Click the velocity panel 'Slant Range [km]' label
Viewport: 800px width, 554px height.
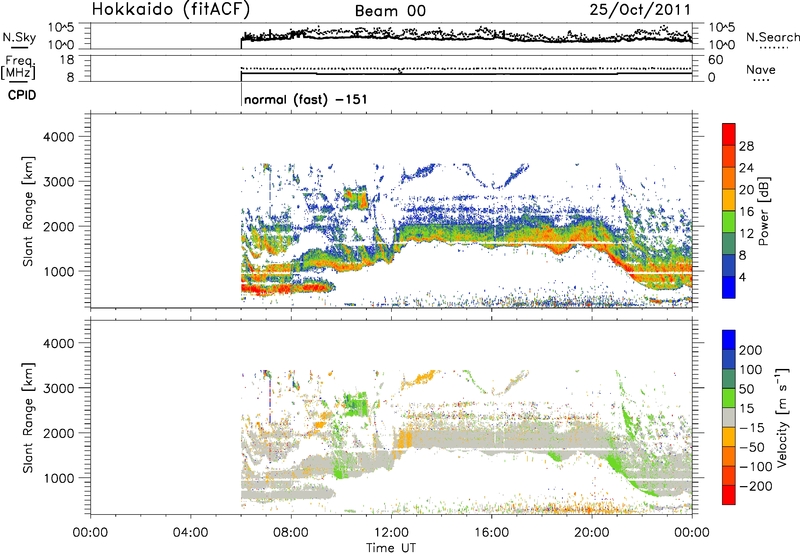click(28, 418)
